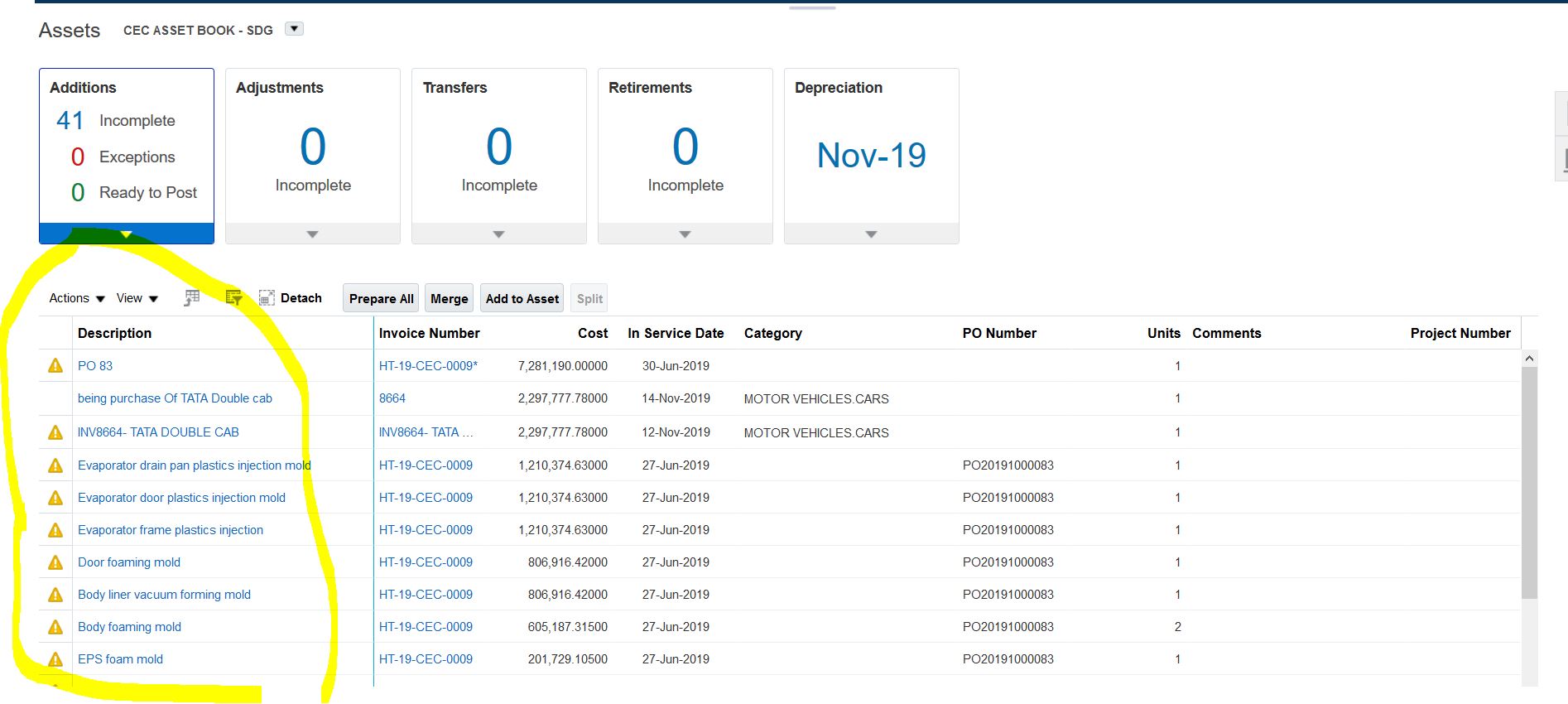
Task: Open the CEC ASSET BOOK - SDG dropdown
Action: tap(294, 29)
